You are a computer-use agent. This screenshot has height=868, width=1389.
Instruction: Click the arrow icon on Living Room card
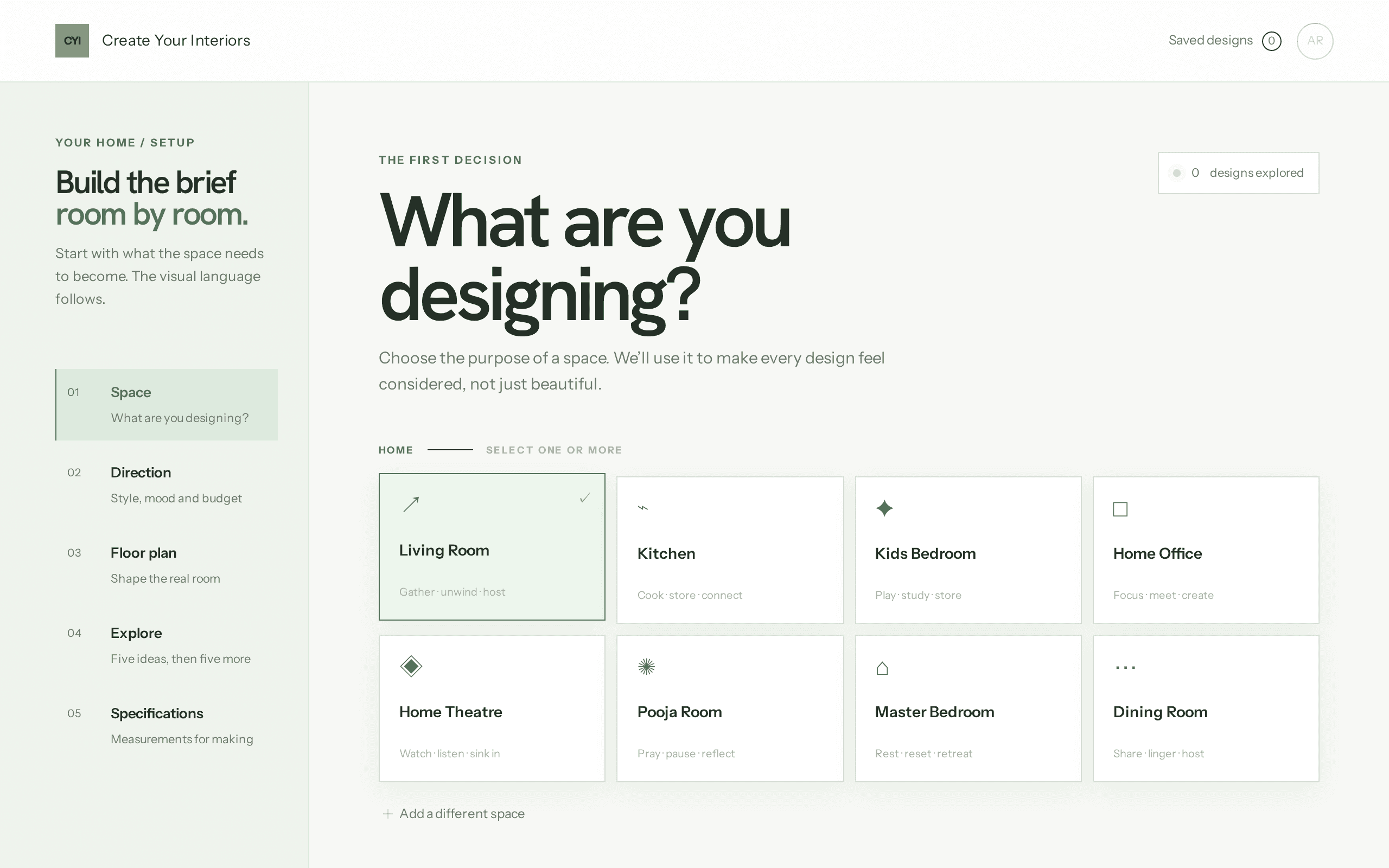point(411,504)
